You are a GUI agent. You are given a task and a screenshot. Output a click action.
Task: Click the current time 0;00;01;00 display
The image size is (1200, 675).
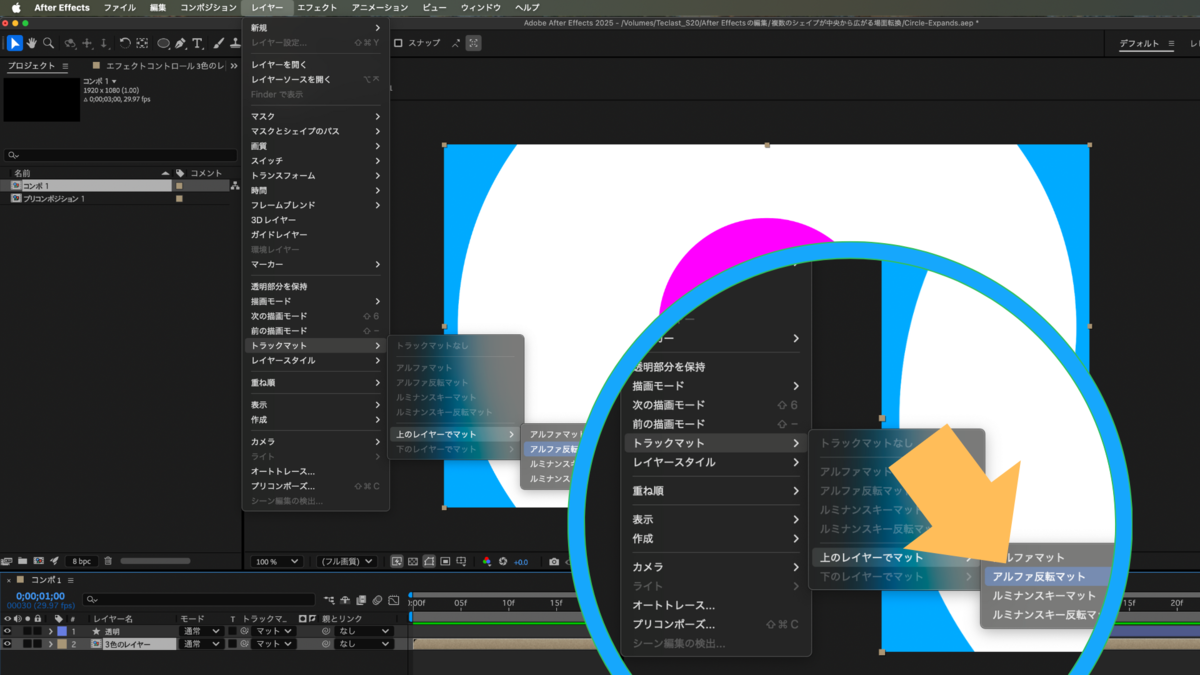40,596
